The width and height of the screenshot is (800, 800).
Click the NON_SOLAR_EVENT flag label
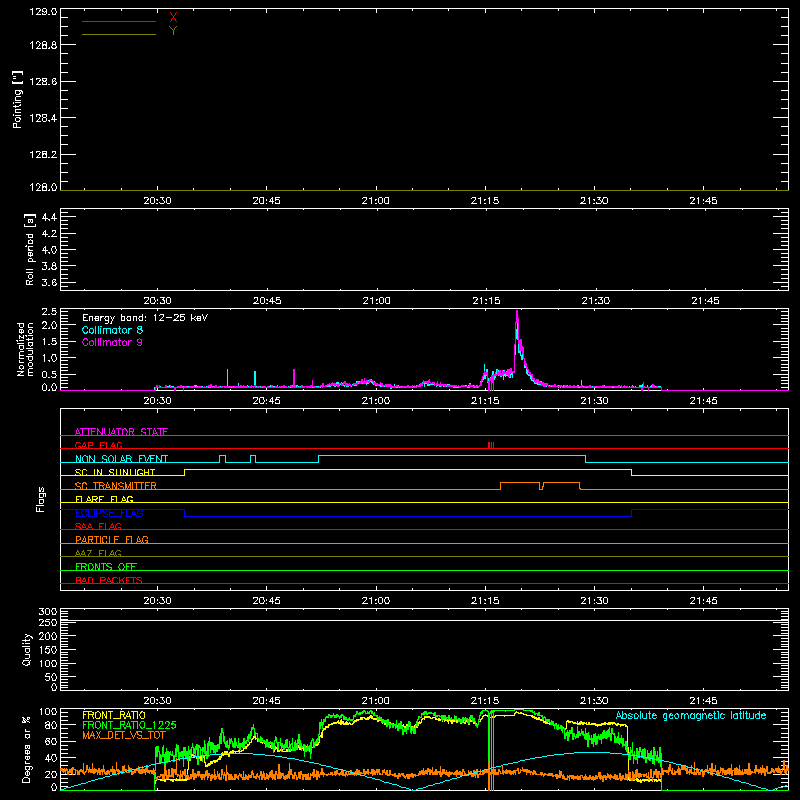[121, 459]
